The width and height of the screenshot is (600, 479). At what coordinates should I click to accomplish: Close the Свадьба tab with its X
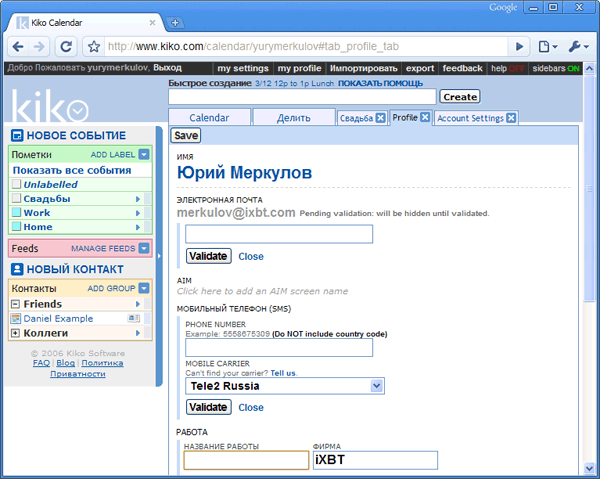click(380, 118)
